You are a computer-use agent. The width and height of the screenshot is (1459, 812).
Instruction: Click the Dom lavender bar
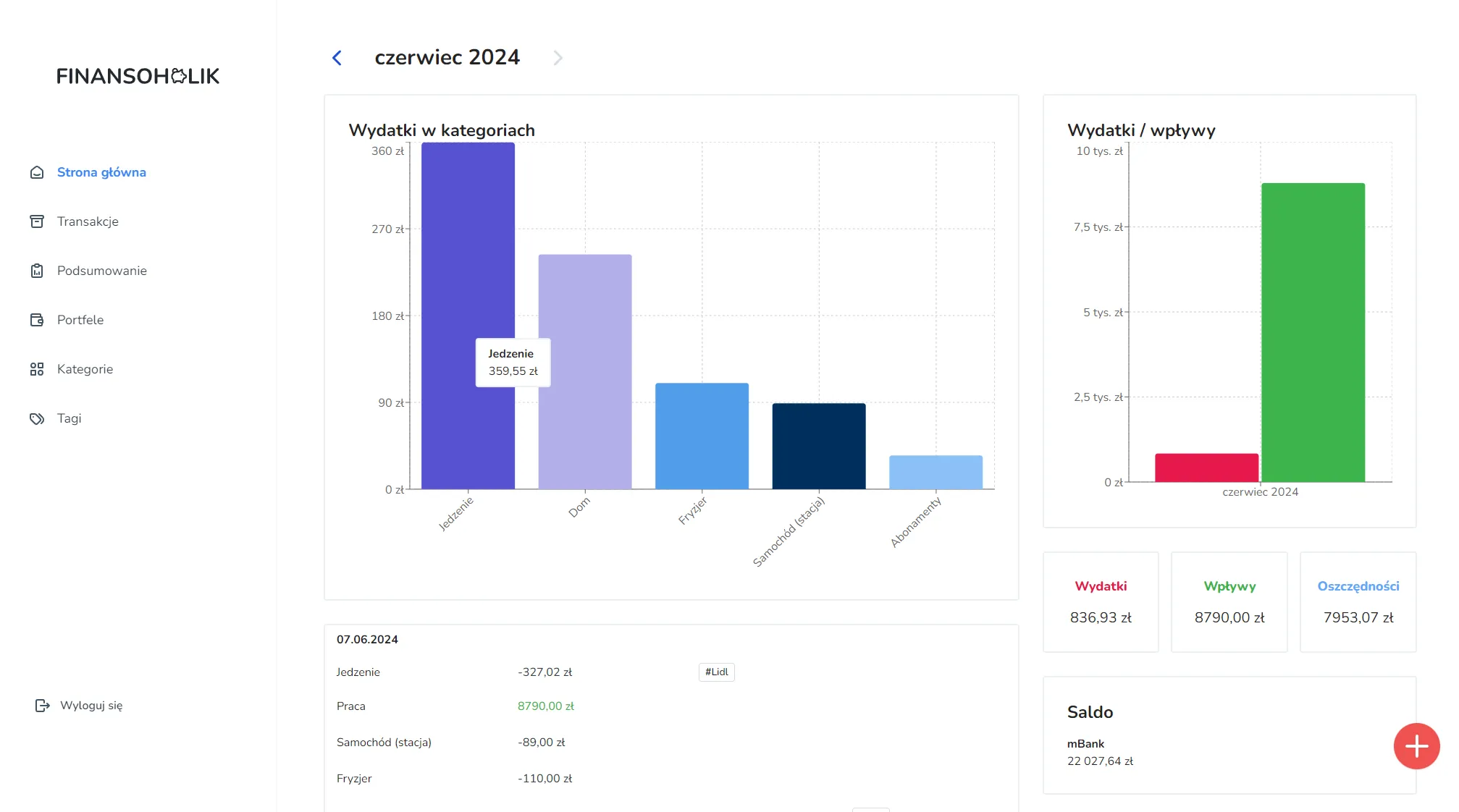click(585, 372)
